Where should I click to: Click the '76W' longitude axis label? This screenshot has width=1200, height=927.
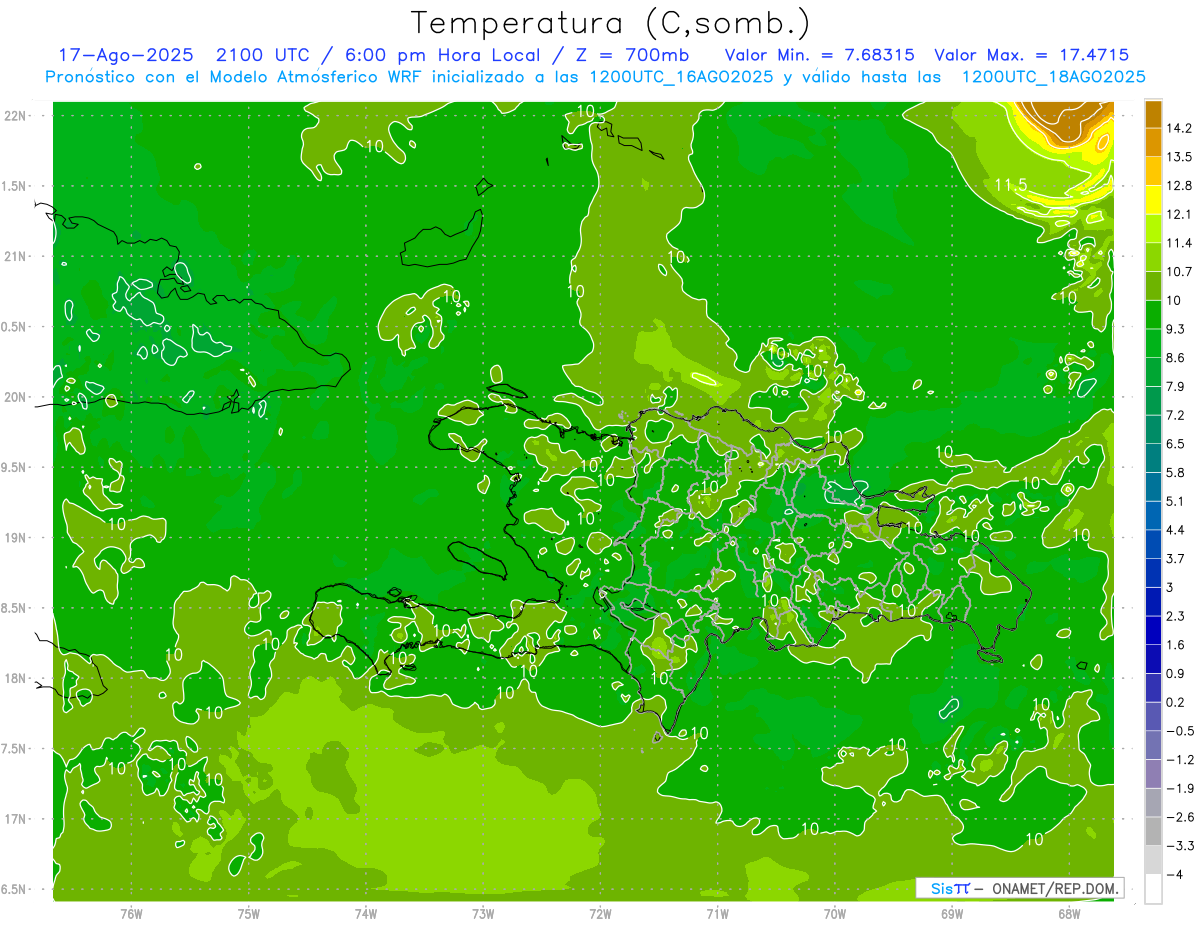pyautogui.click(x=131, y=914)
